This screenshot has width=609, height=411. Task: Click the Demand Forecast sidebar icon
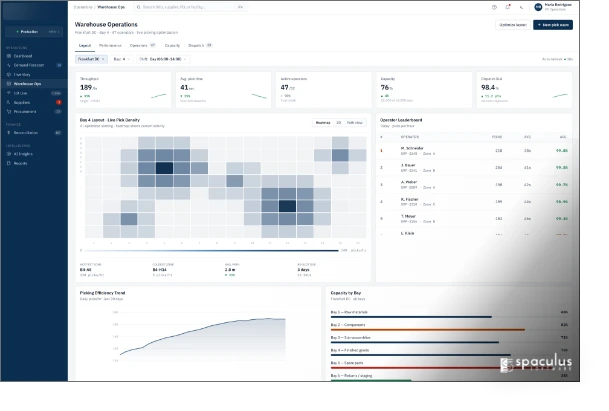pyautogui.click(x=9, y=65)
